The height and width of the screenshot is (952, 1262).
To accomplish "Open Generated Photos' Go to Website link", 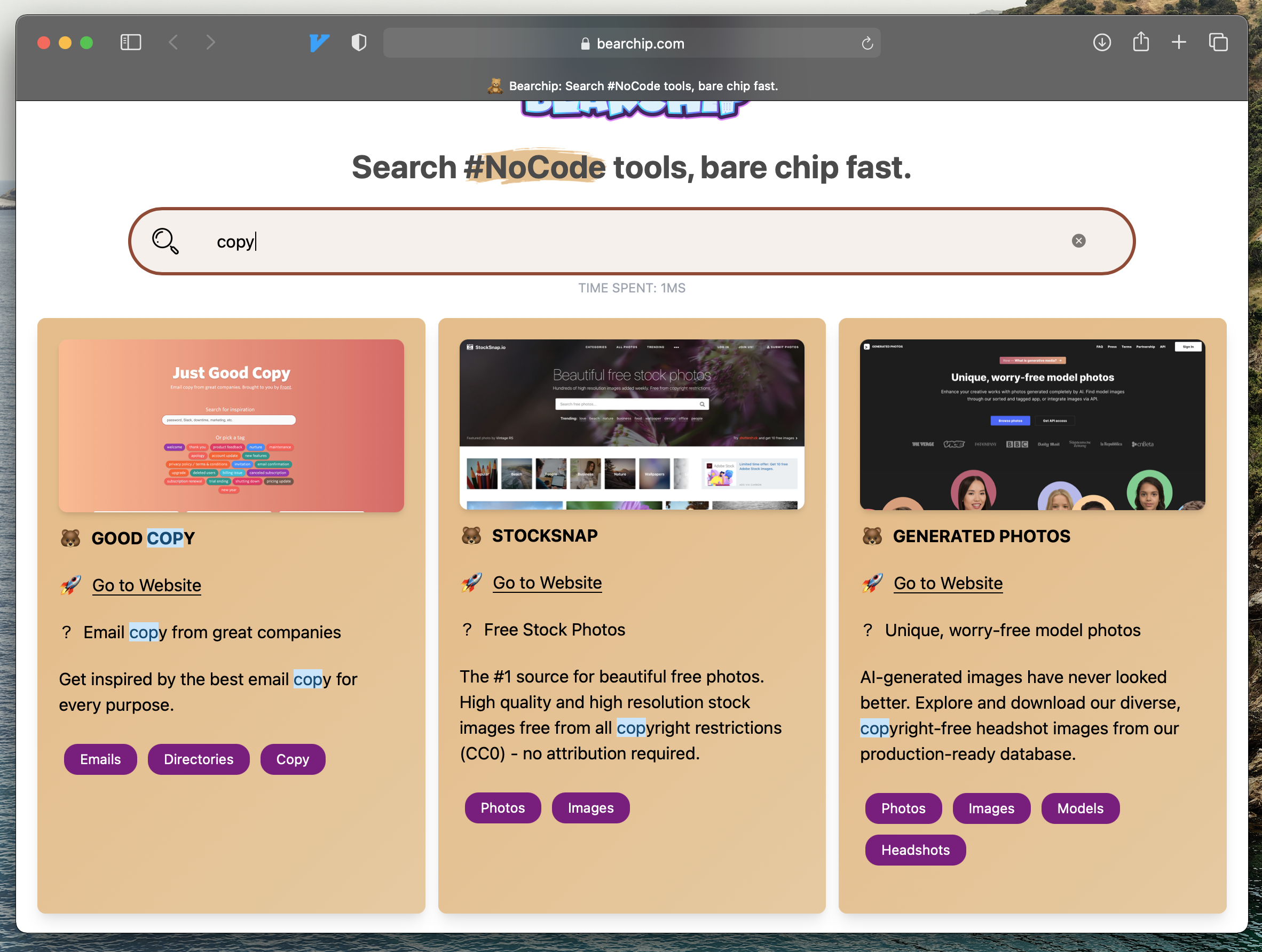I will [948, 583].
